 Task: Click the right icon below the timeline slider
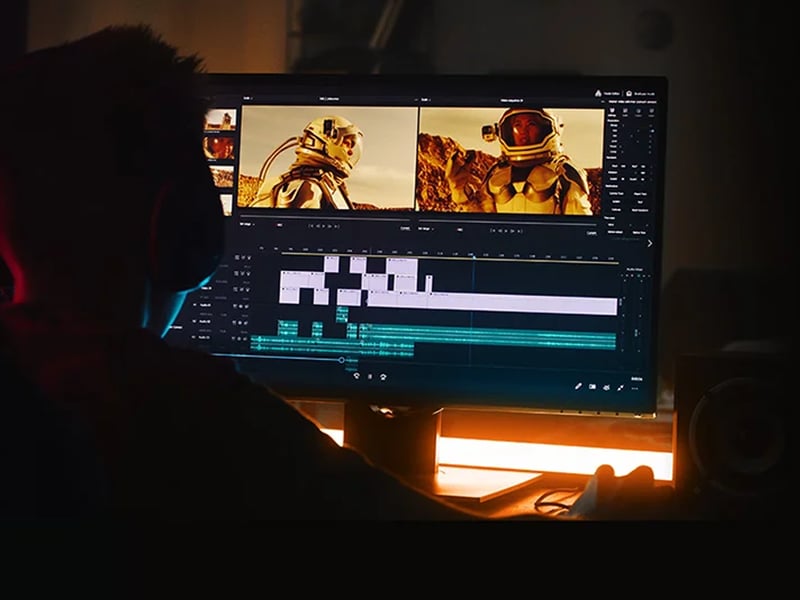383,377
